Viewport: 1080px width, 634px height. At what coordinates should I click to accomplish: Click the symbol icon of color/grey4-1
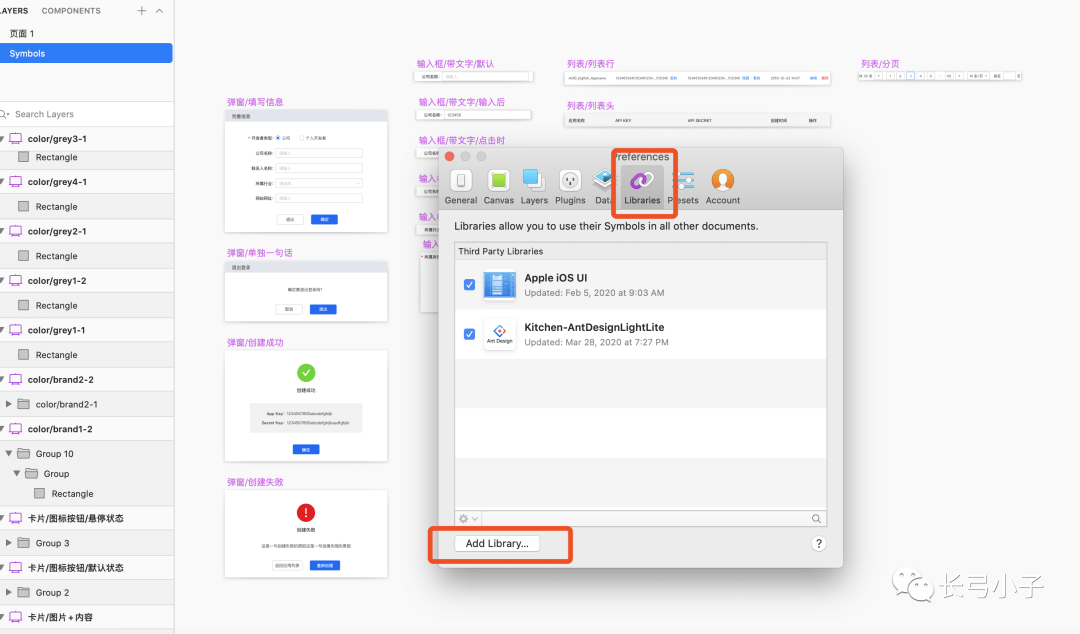pos(16,182)
